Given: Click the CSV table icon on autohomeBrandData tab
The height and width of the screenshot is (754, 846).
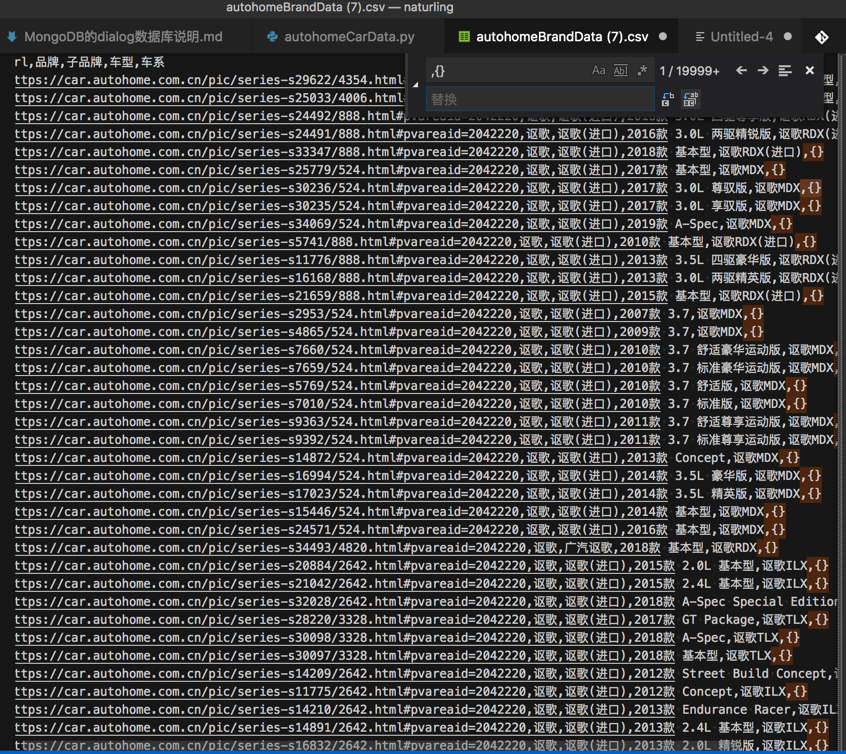Looking at the screenshot, I should [464, 37].
